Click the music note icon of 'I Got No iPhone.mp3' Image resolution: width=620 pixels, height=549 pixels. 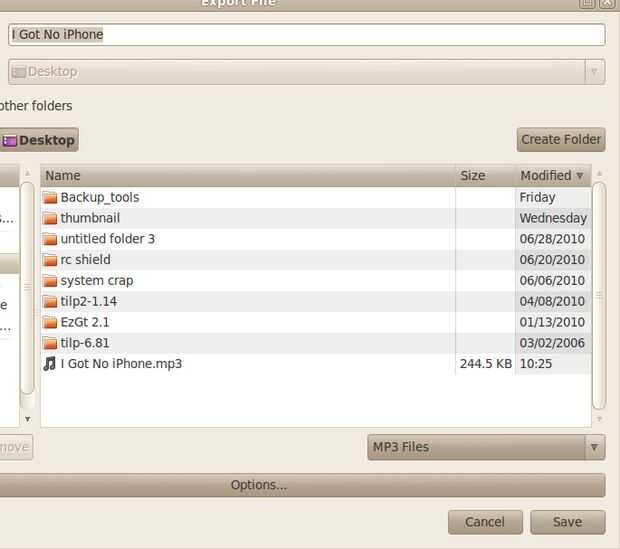[x=50, y=364]
